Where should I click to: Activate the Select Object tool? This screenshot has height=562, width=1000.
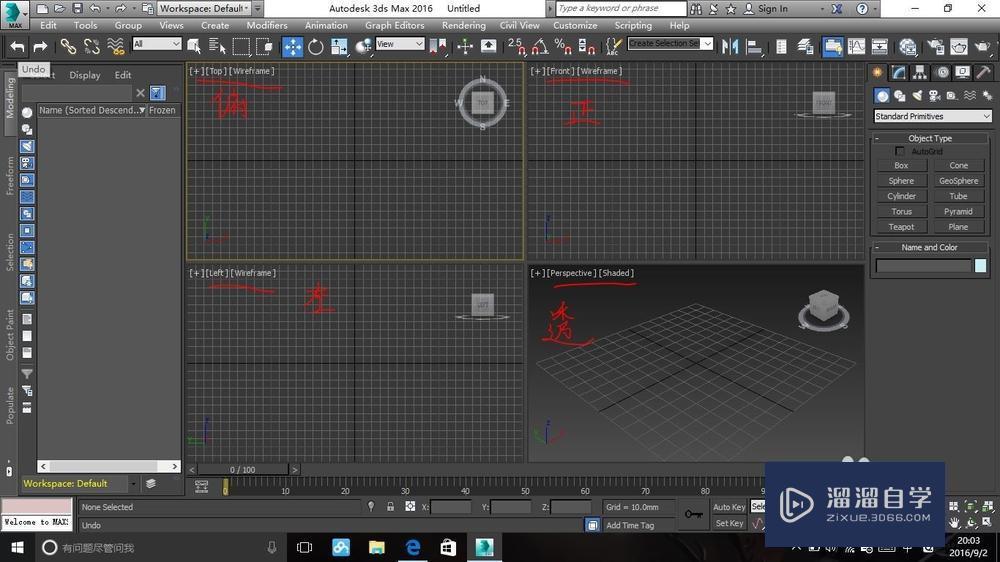point(194,47)
